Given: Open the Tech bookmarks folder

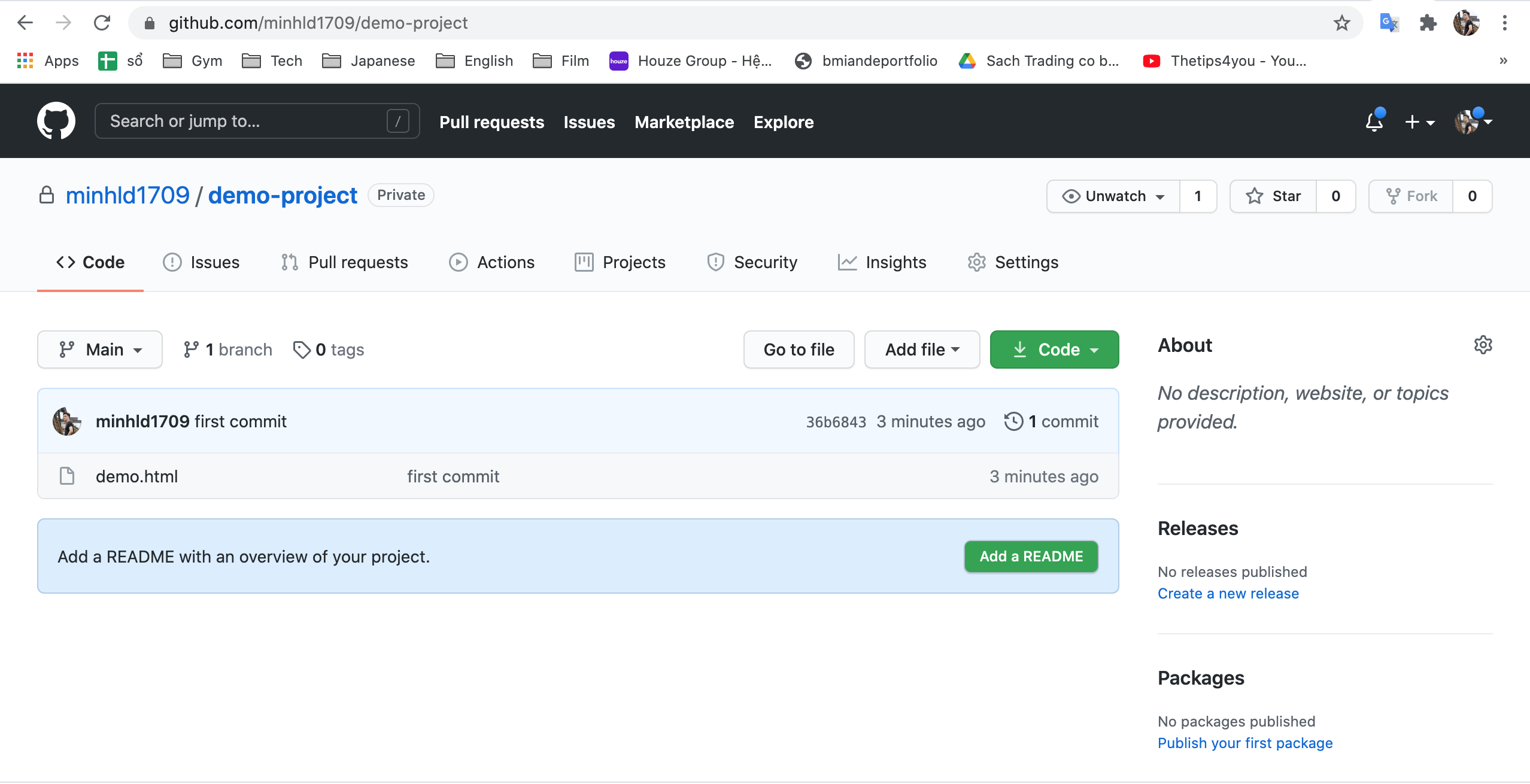Looking at the screenshot, I should pyautogui.click(x=272, y=60).
